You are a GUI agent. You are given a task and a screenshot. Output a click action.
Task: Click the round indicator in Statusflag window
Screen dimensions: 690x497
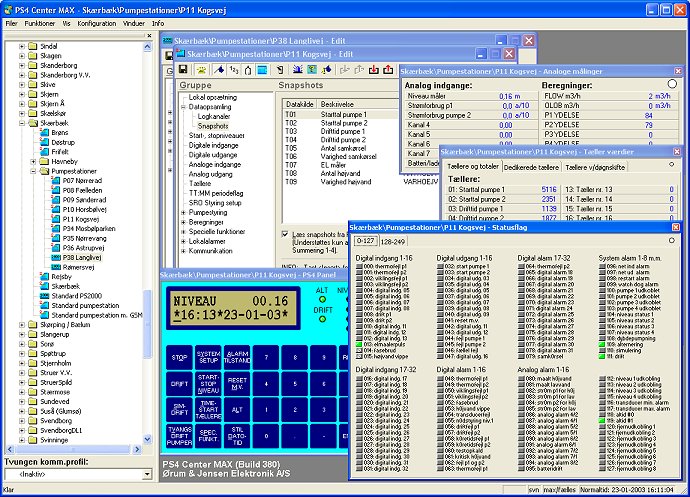pyautogui.click(x=672, y=240)
